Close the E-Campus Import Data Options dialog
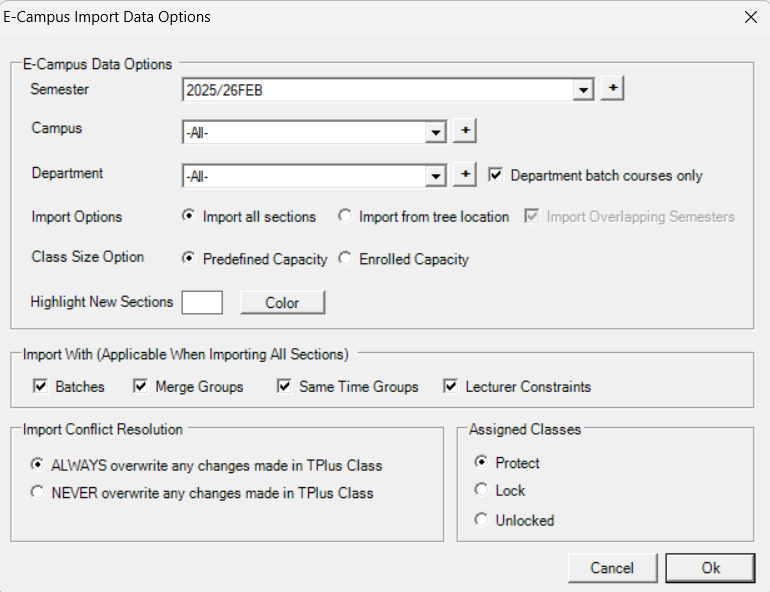The image size is (770, 592). pos(750,17)
